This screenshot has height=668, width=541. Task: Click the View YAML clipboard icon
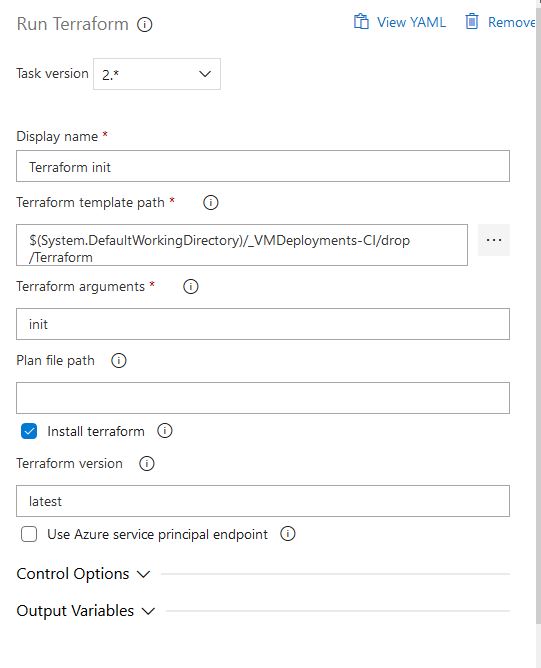(361, 21)
